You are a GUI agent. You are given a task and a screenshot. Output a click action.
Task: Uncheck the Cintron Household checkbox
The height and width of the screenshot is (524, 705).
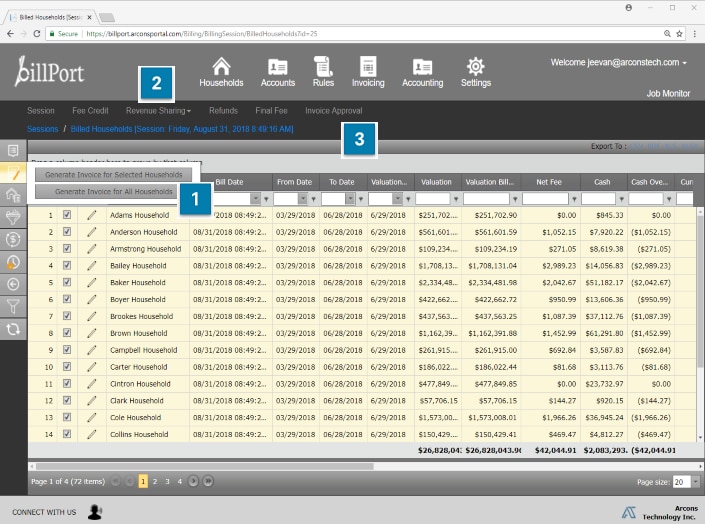tap(67, 383)
